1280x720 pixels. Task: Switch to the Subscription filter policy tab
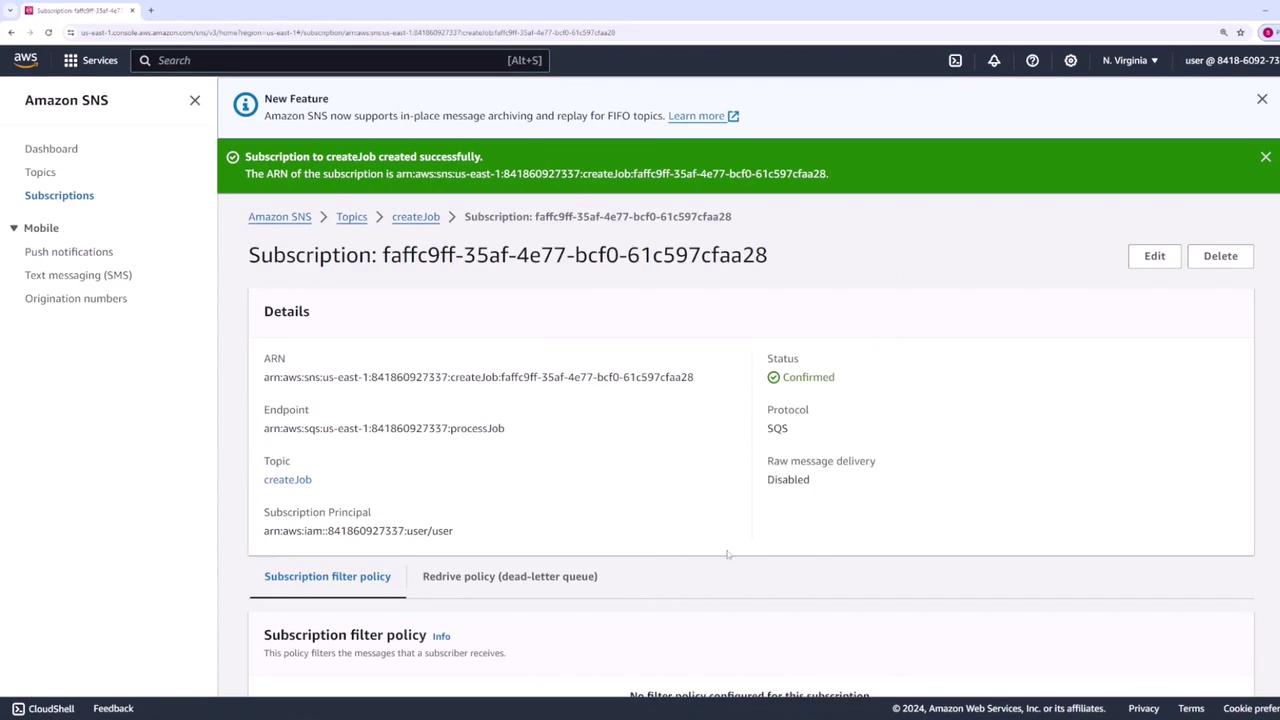click(327, 576)
